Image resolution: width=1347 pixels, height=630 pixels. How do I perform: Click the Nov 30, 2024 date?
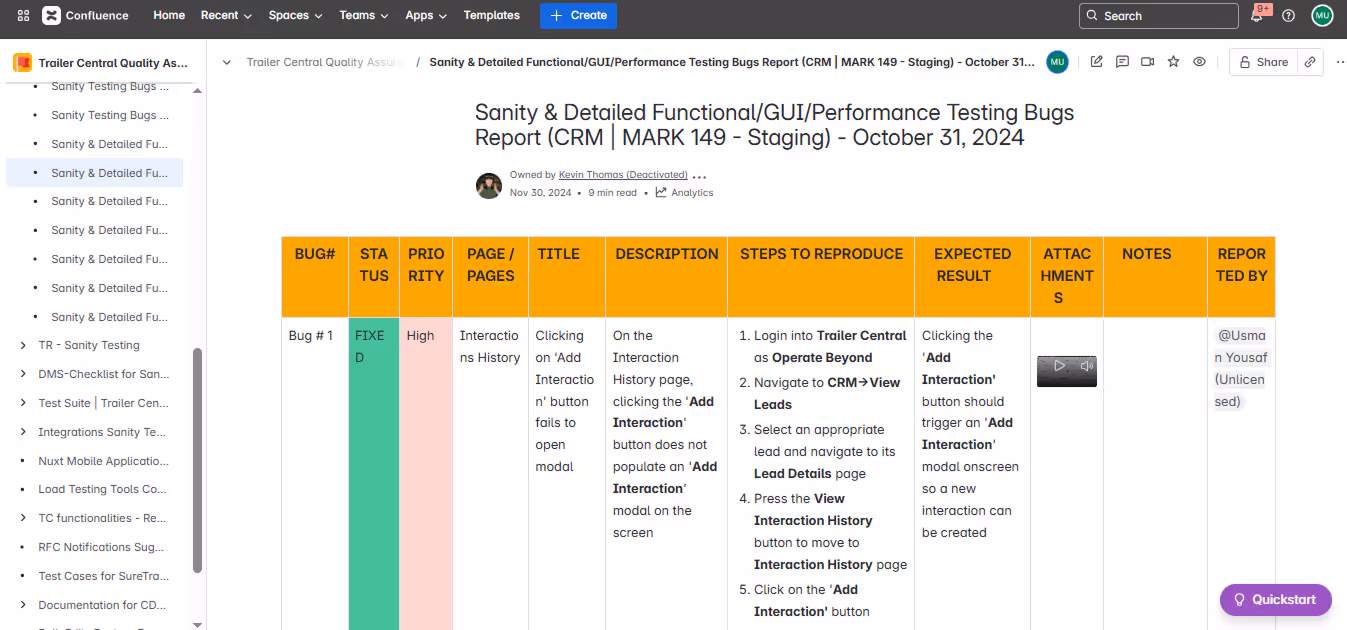[x=540, y=192]
